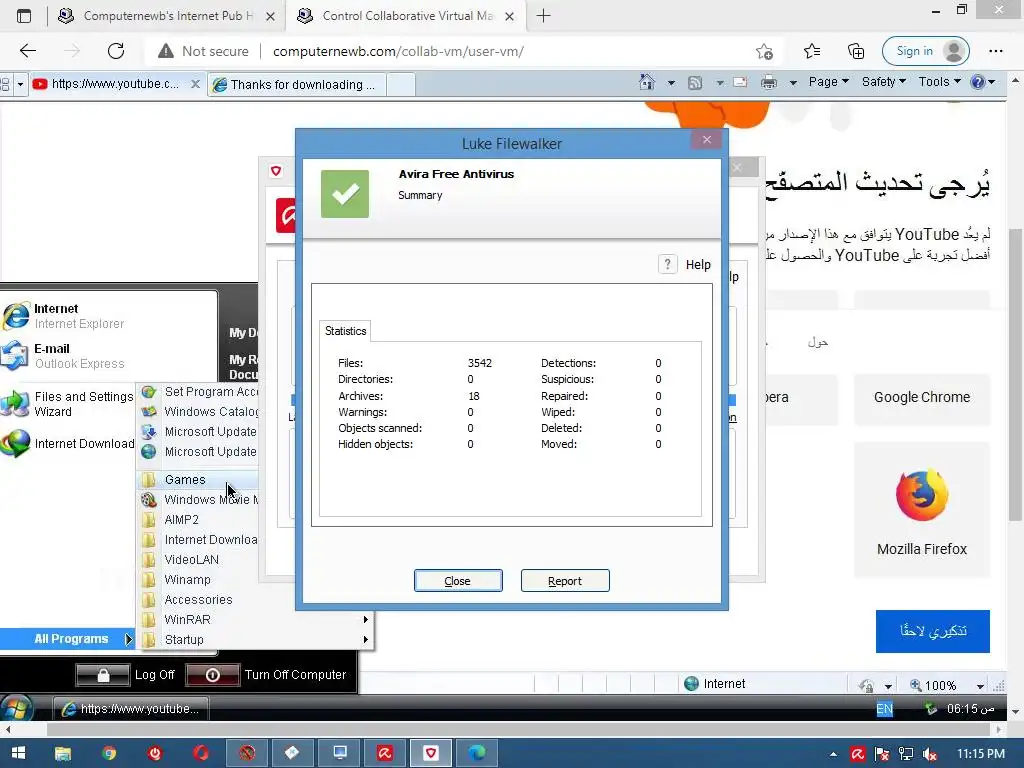Open a new Edge tab
Image resolution: width=1024 pixels, height=768 pixels.
point(543,16)
